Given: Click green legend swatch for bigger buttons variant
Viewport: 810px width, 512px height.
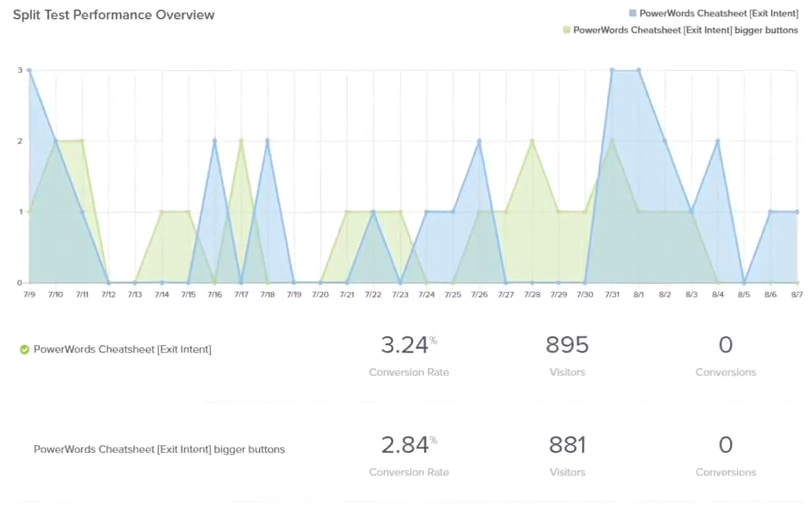Looking at the screenshot, I should point(567,30).
